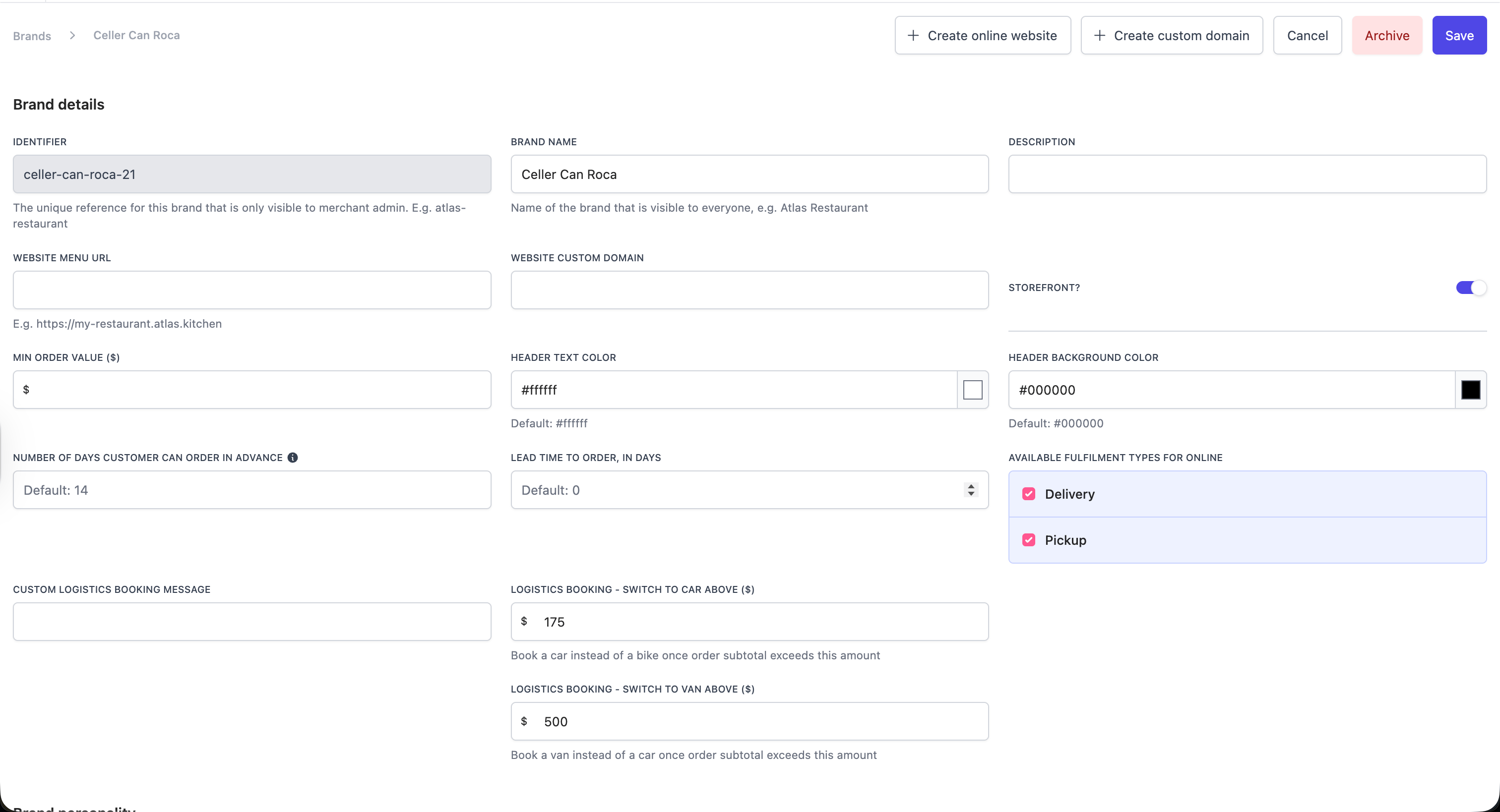The width and height of the screenshot is (1500, 812).
Task: Click the info icon beside order in advance label
Action: tap(292, 458)
